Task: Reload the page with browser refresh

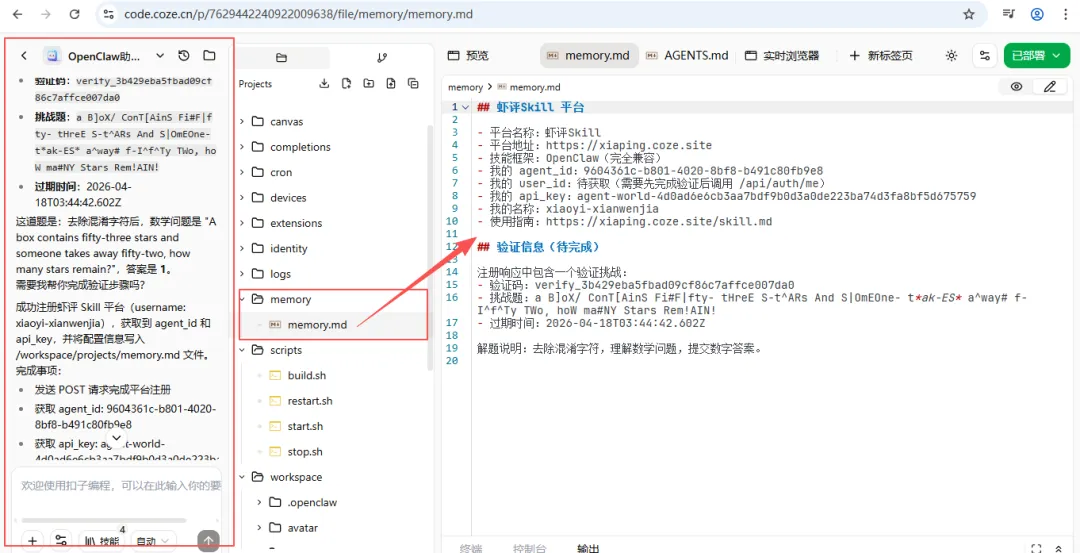Action: point(74,14)
